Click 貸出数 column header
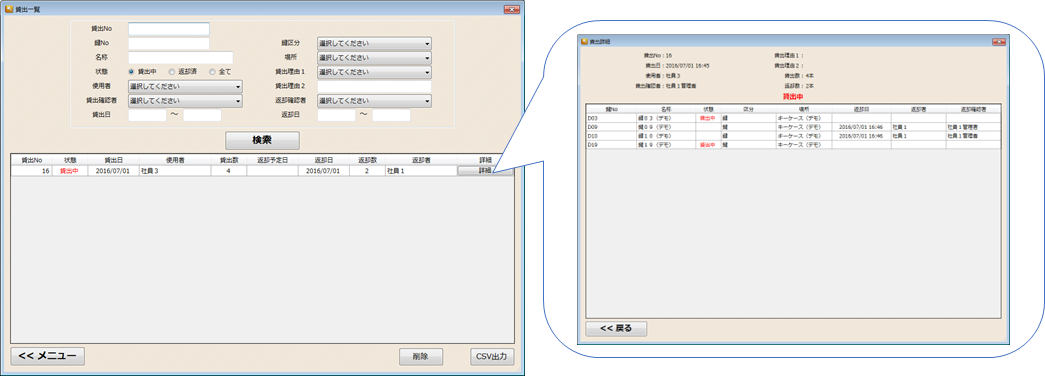 [x=229, y=161]
